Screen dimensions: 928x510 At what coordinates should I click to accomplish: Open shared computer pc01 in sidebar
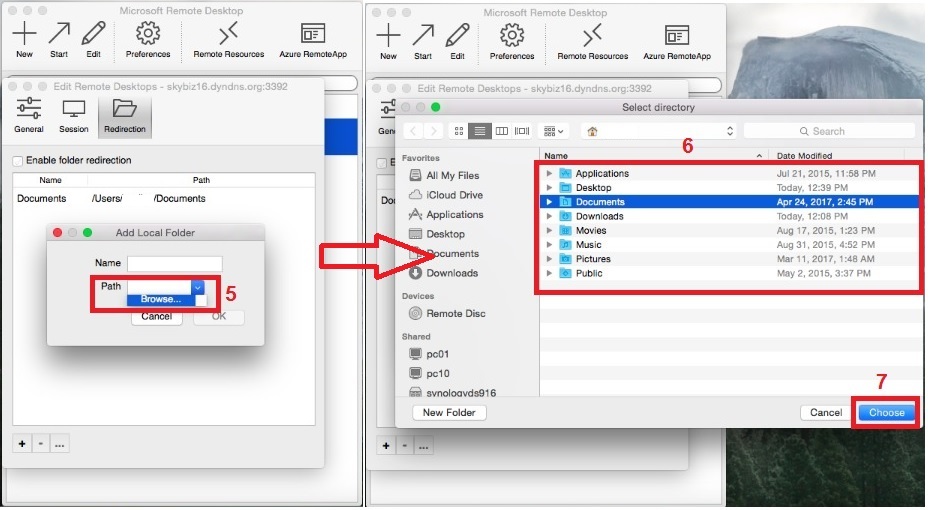[x=438, y=354]
